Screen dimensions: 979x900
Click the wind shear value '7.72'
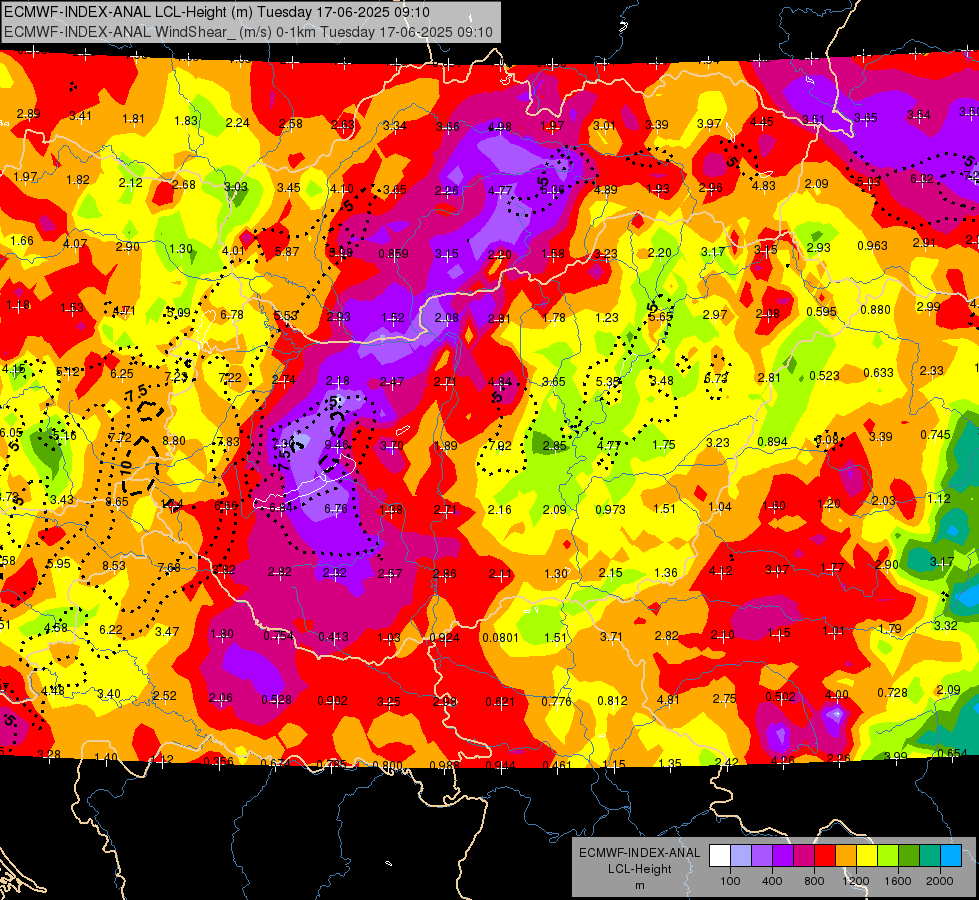click(120, 437)
